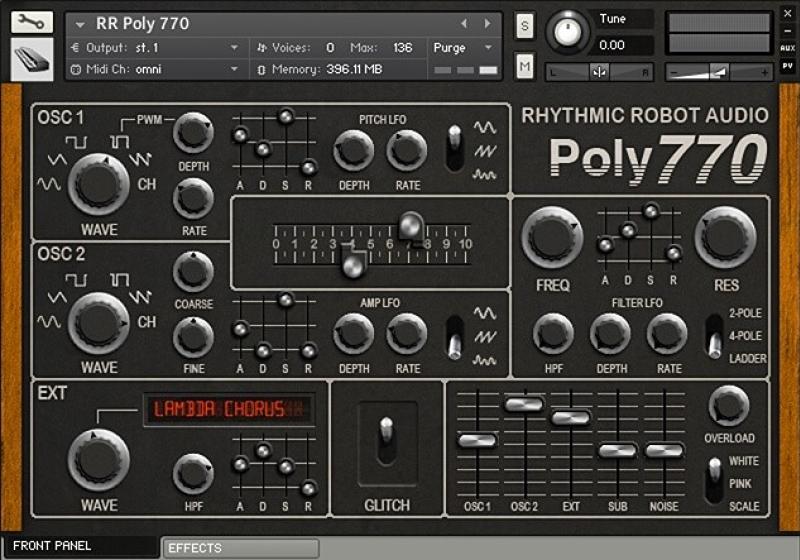Toggle the GLITCH switch
Image resolution: width=800 pixels, height=560 pixels.
[x=386, y=438]
